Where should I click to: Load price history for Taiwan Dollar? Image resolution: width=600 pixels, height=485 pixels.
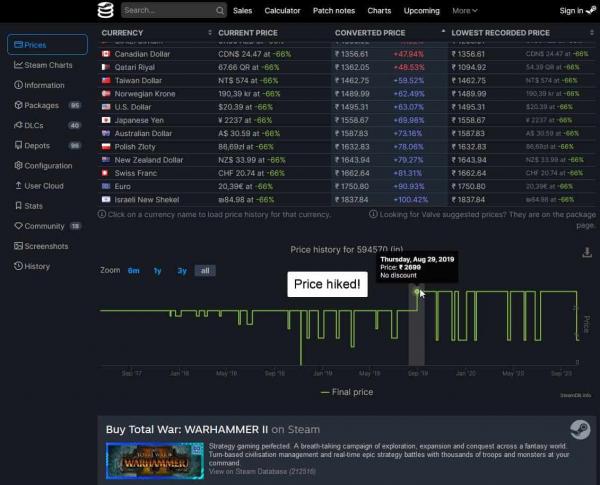pos(138,80)
